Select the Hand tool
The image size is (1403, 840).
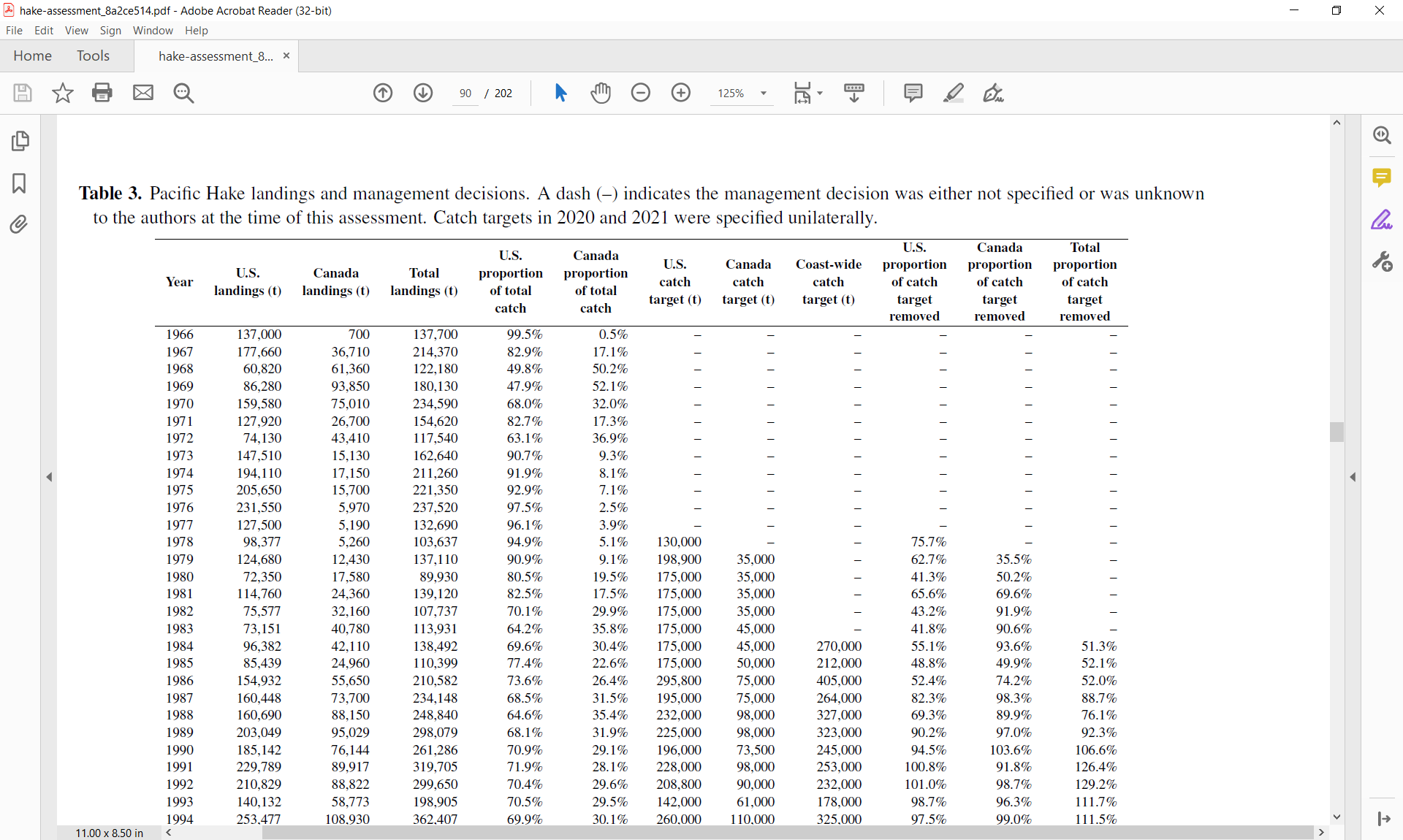tap(600, 93)
